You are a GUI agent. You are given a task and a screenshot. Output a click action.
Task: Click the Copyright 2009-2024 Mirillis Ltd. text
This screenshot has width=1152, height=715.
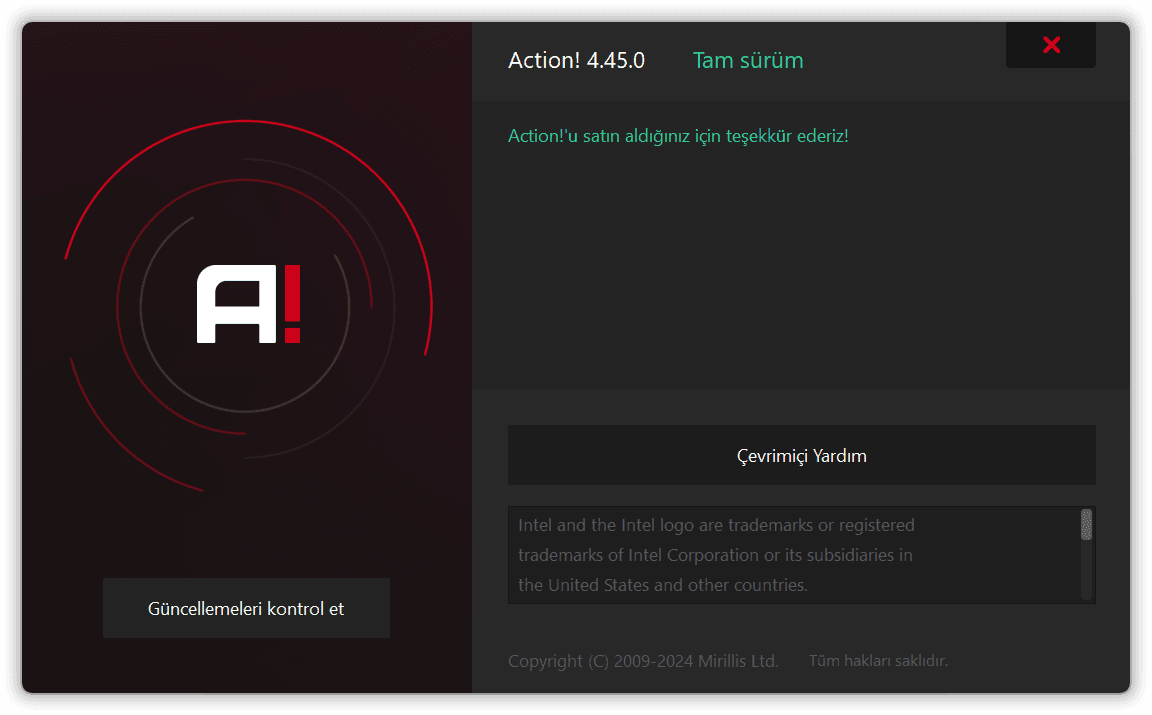pyautogui.click(x=643, y=661)
